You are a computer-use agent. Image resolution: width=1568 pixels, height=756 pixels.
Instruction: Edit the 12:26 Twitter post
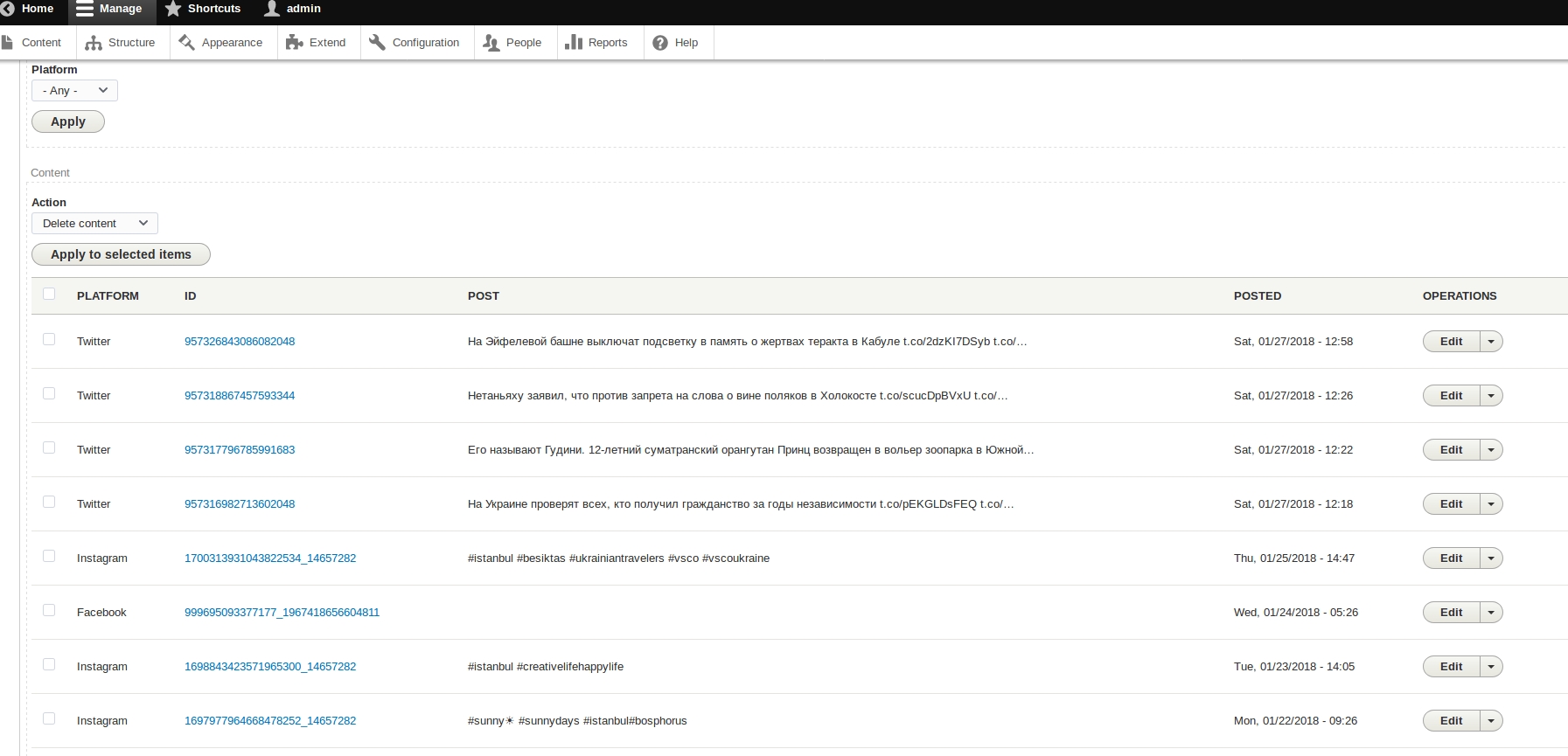click(x=1452, y=396)
